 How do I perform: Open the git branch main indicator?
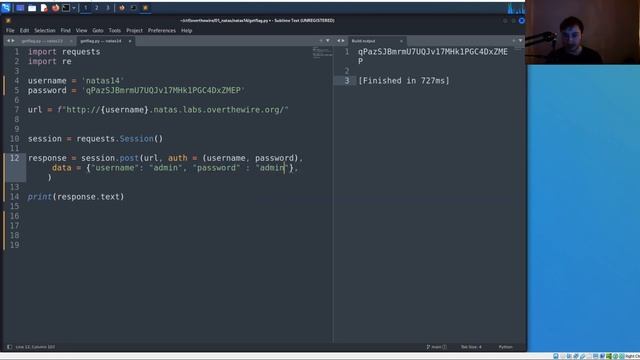tap(436, 347)
